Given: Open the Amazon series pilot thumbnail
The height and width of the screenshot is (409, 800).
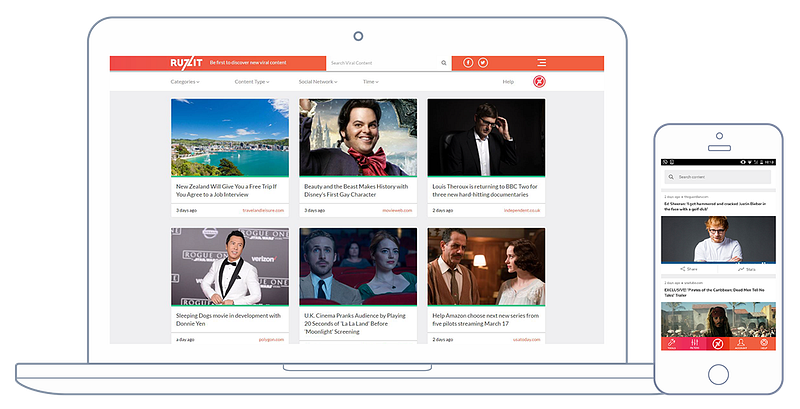Looking at the screenshot, I should coord(486,267).
